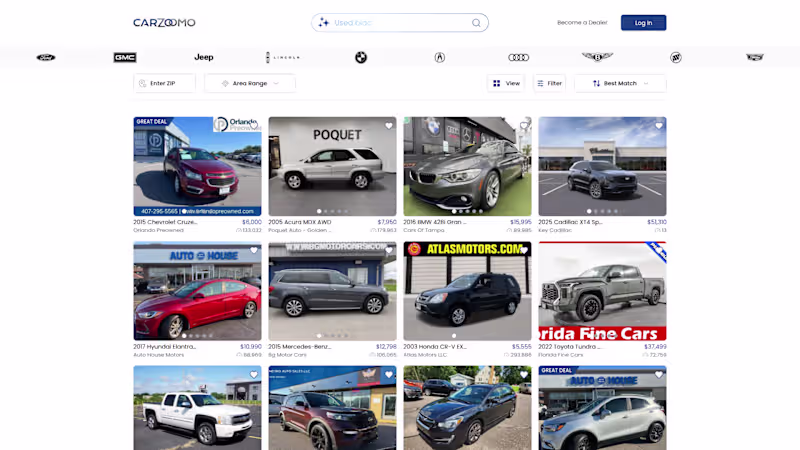Click the Ford brand logo
Image resolution: width=800 pixels, height=450 pixels.
[46, 57]
